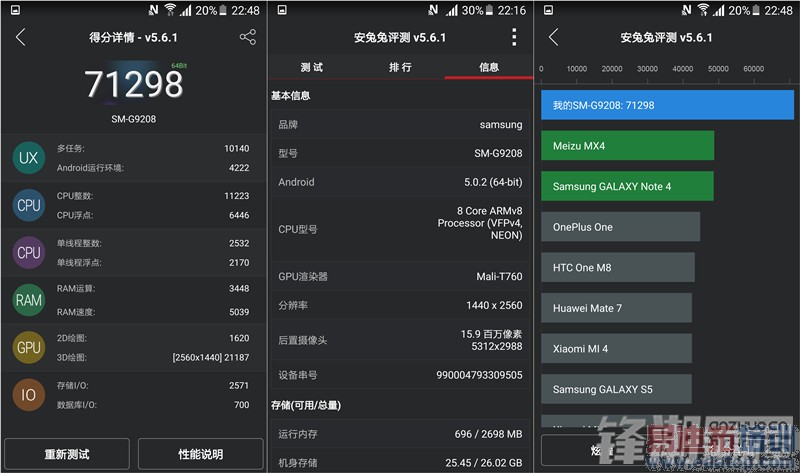
Task: Select the Samsung GALAXY S5 ranking bar
Action: [616, 389]
